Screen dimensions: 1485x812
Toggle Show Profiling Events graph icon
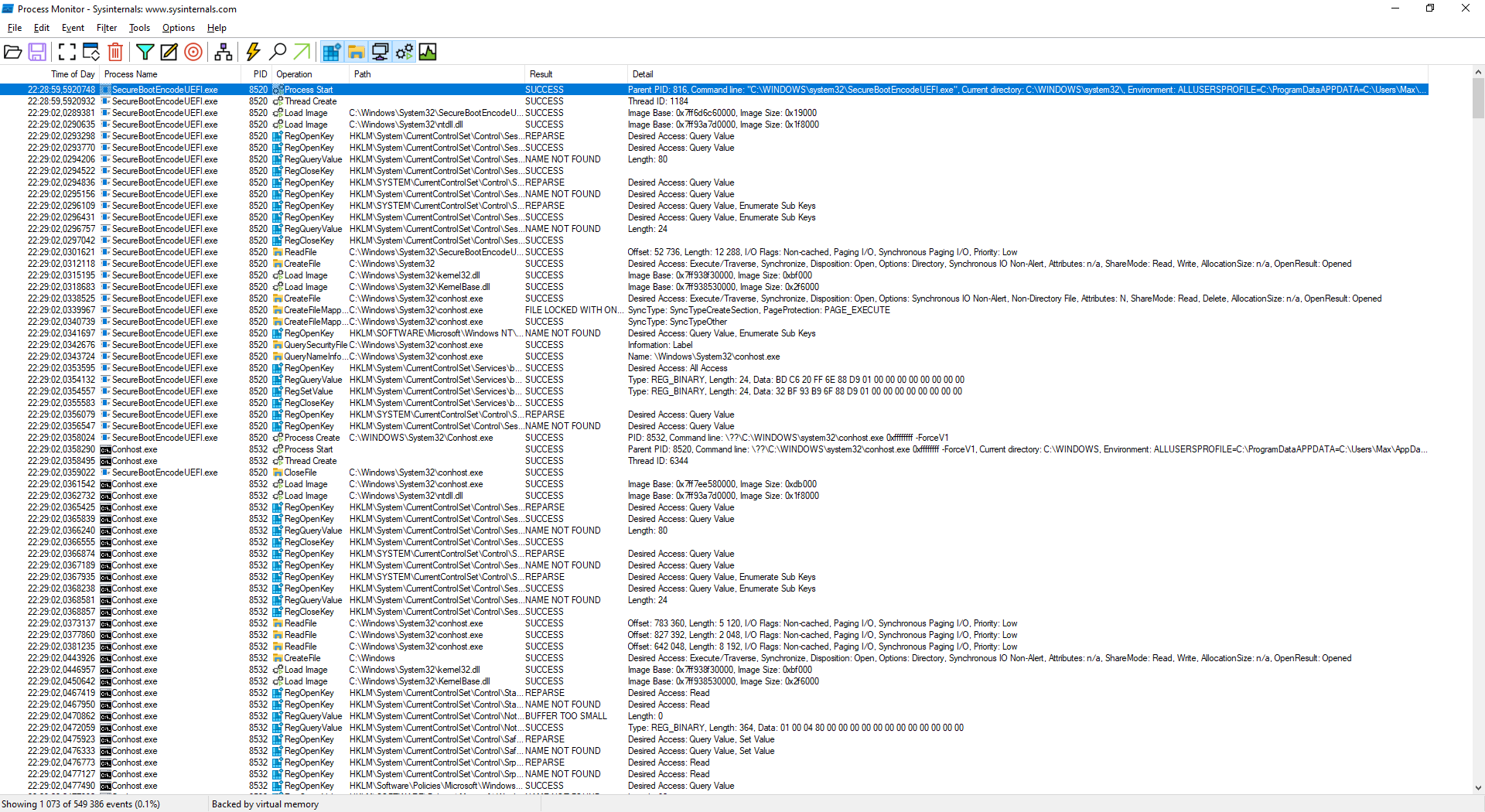point(428,52)
